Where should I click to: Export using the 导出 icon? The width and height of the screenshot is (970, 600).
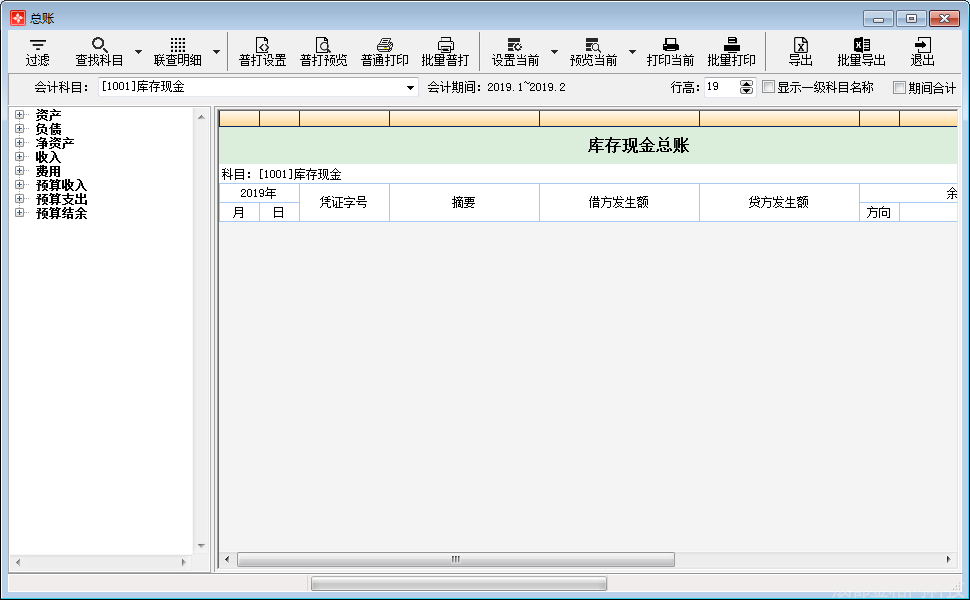[800, 45]
